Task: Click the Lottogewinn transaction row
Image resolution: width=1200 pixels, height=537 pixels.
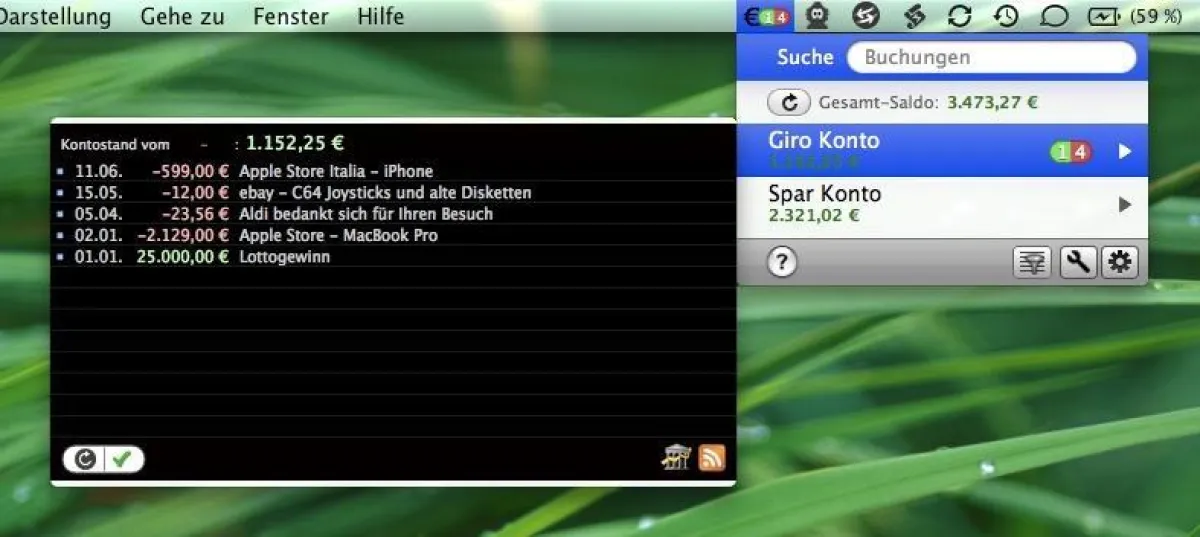Action: (394, 257)
